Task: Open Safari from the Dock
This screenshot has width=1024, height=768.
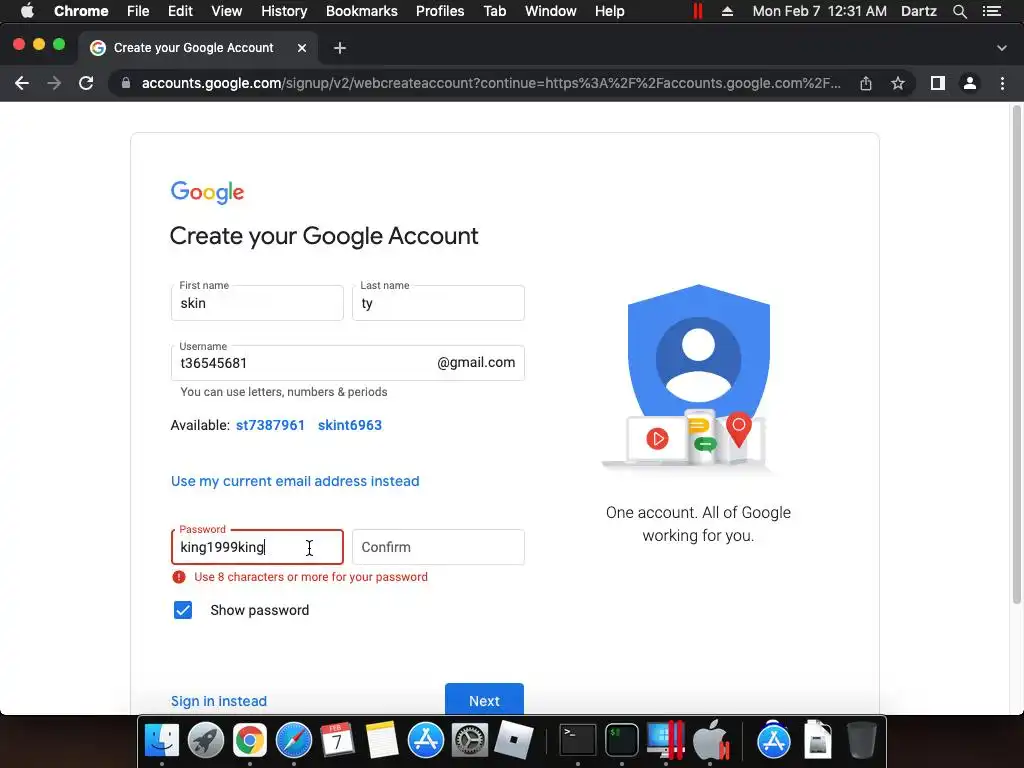Action: (x=294, y=741)
